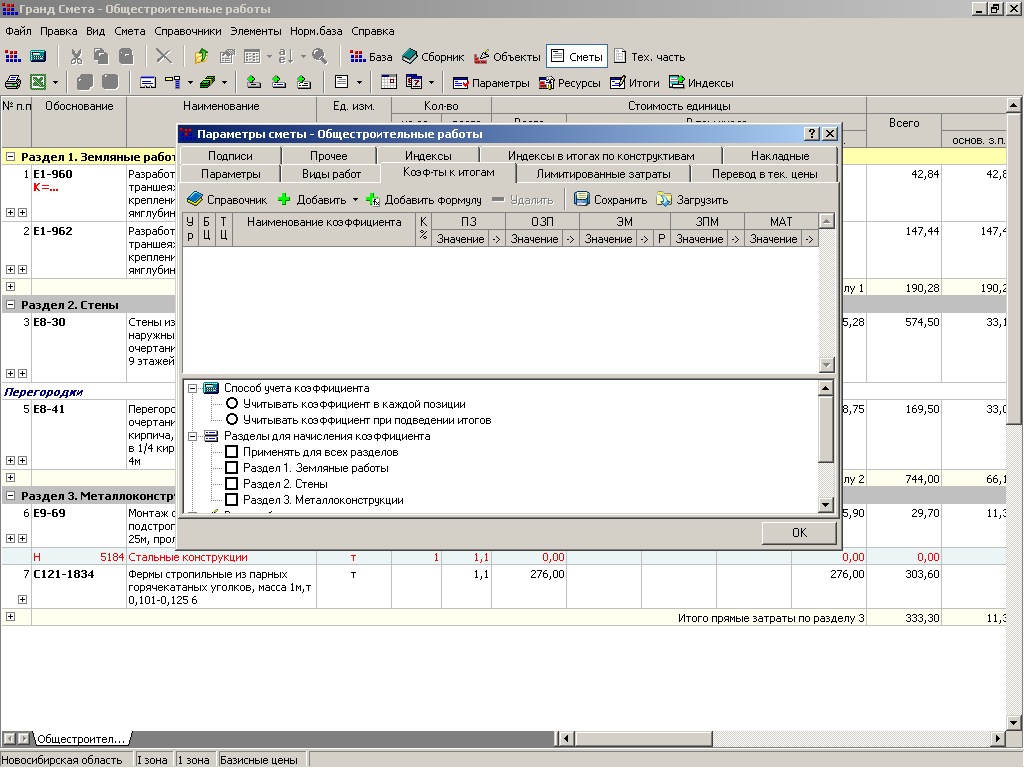Image resolution: width=1024 pixels, height=768 pixels.
Task: Click Новосибирская область in status bar
Action: coord(61,760)
